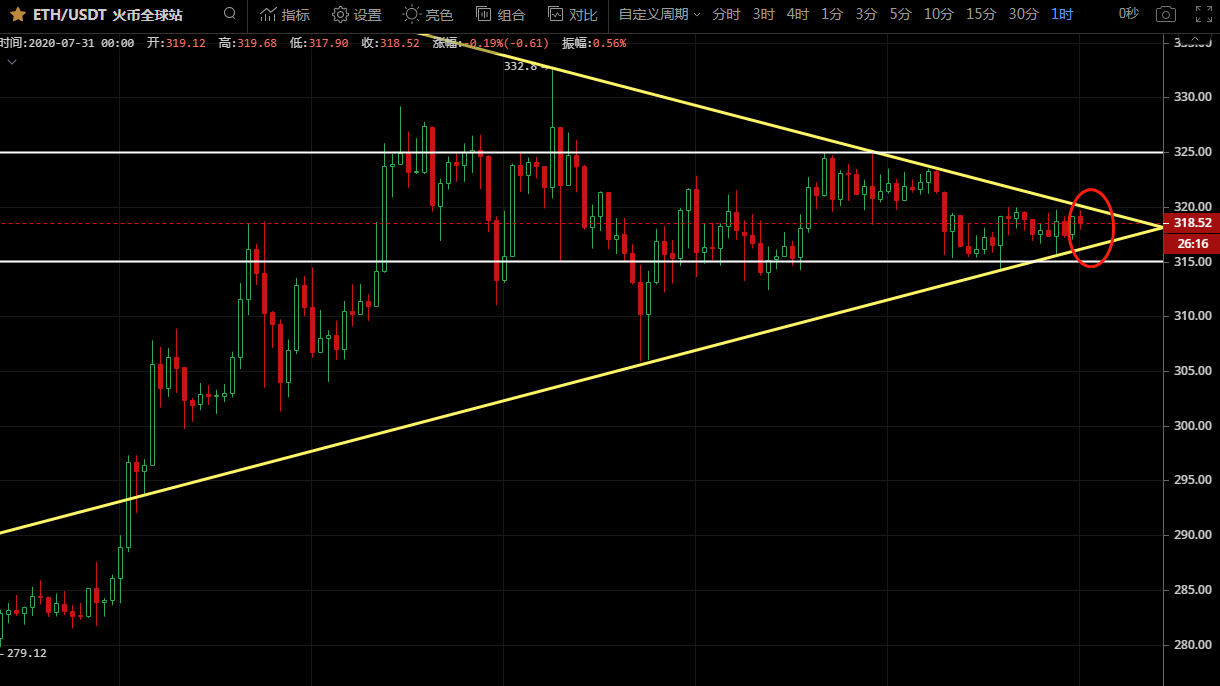The height and width of the screenshot is (686, 1220).
Task: Click the 0秒 refresh timer button
Action: pyautogui.click(x=1128, y=14)
